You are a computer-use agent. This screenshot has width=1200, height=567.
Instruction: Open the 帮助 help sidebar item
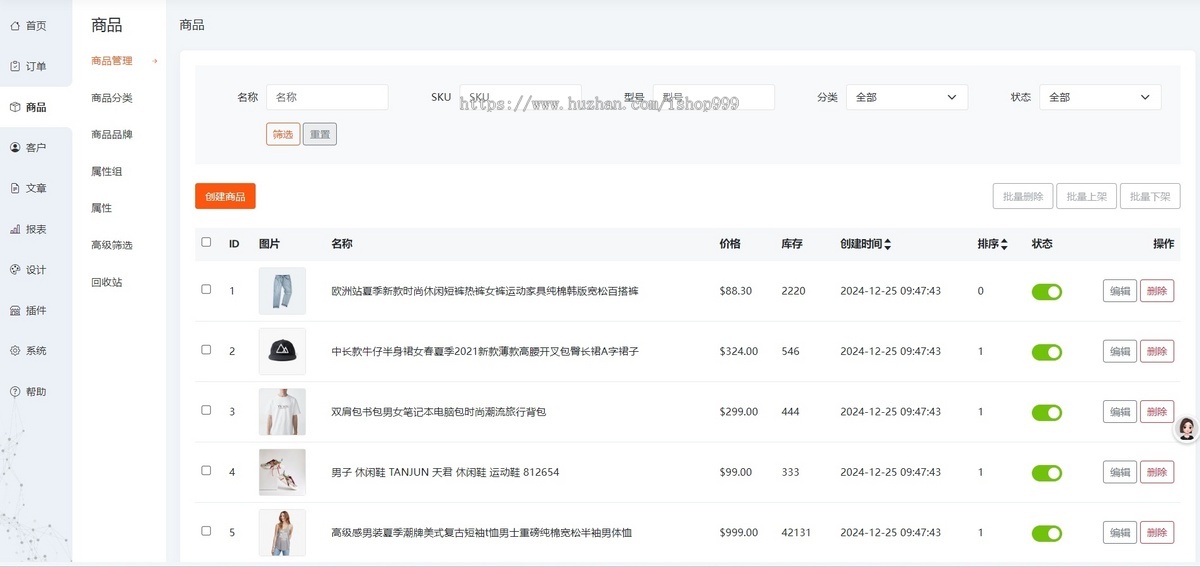[29, 391]
